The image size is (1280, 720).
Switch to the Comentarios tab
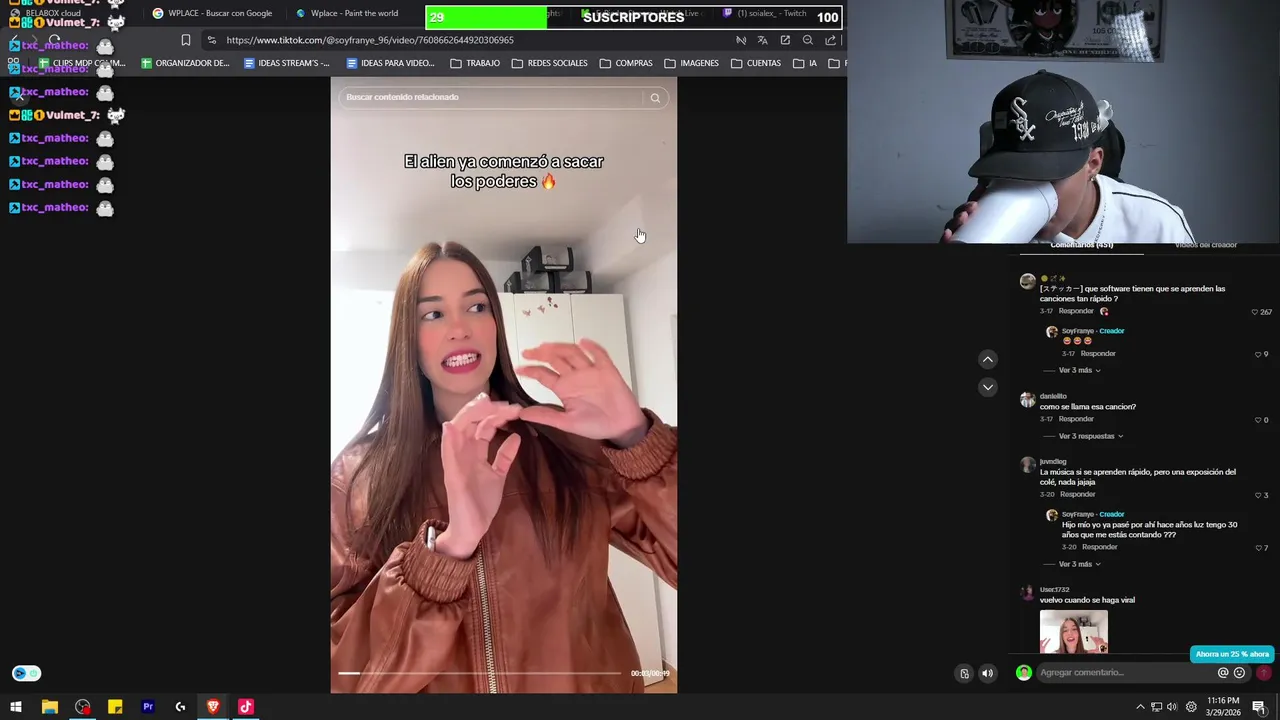click(1081, 245)
